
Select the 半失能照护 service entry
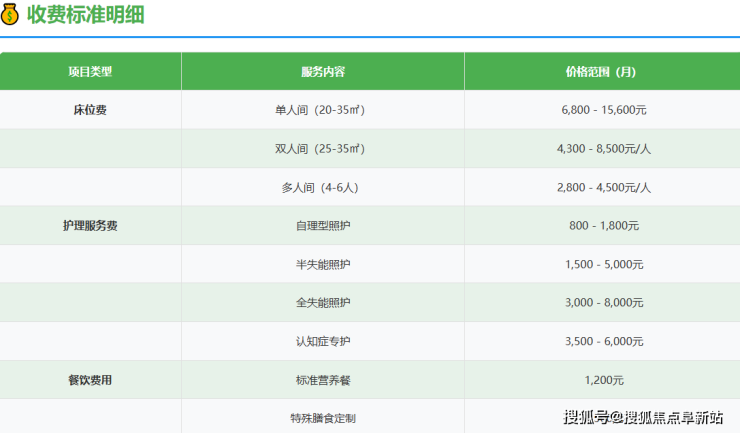pos(323,264)
